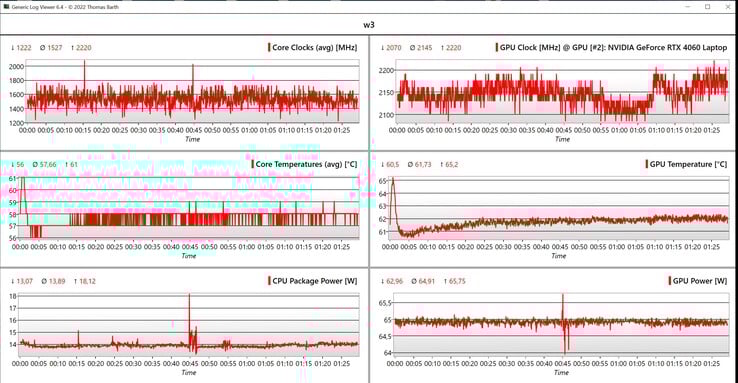Click the CPU Package Power legend marker
Viewport: 738px width, 383px height.
[270, 281]
